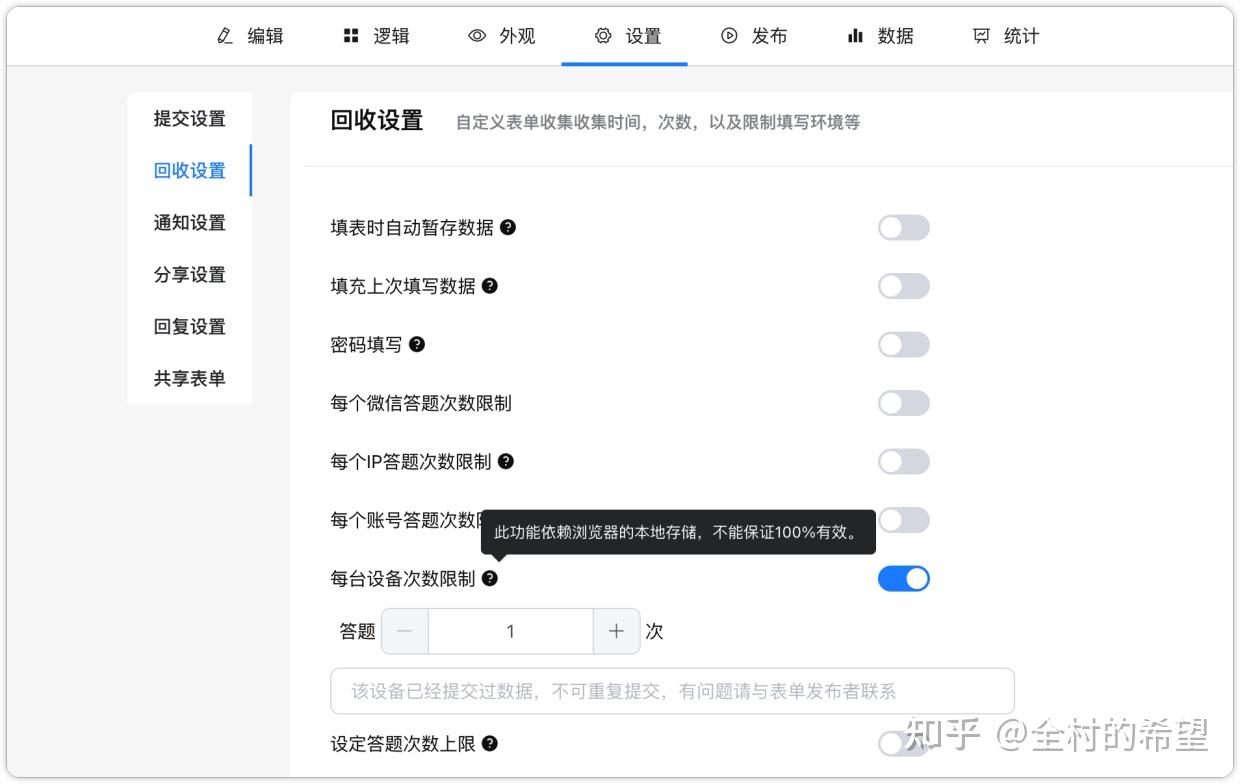The height and width of the screenshot is (784, 1240).
Task: Open the 数据 tab
Action: pos(880,36)
